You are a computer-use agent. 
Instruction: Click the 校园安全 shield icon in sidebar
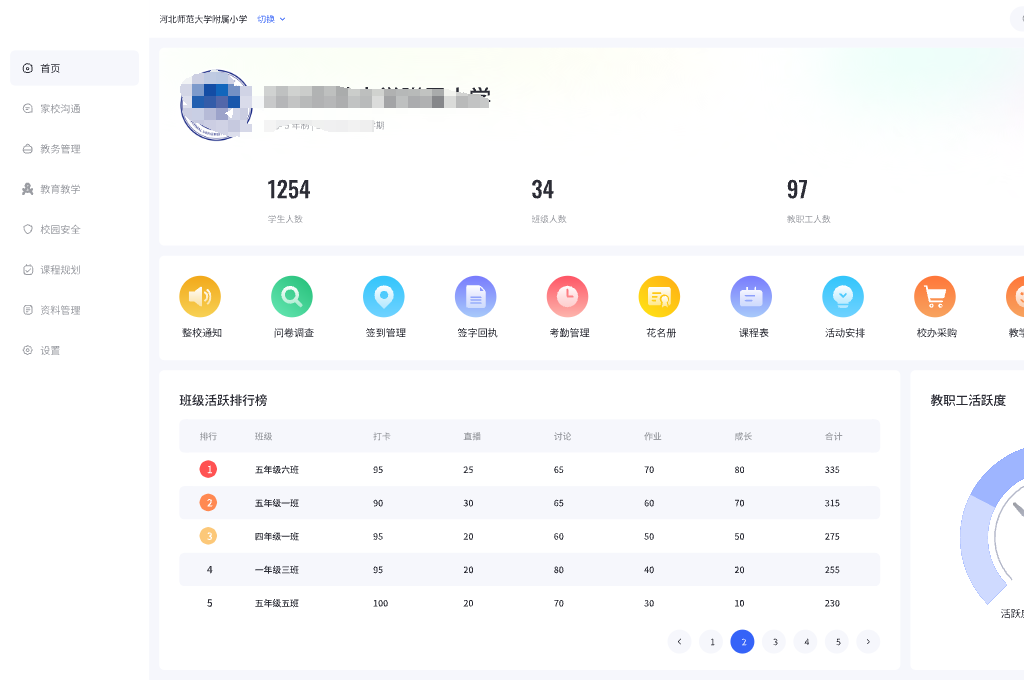28,229
